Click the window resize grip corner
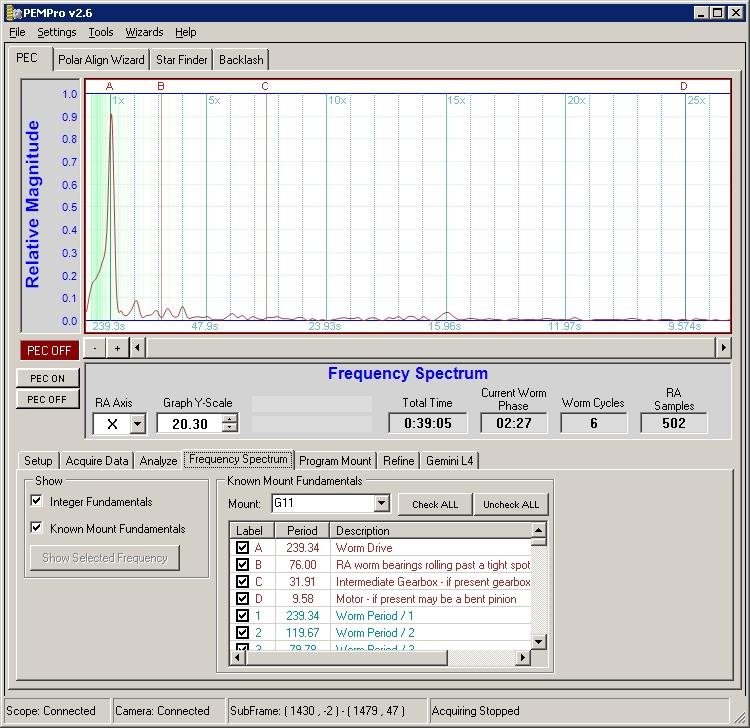This screenshot has width=750, height=728. coord(739,717)
